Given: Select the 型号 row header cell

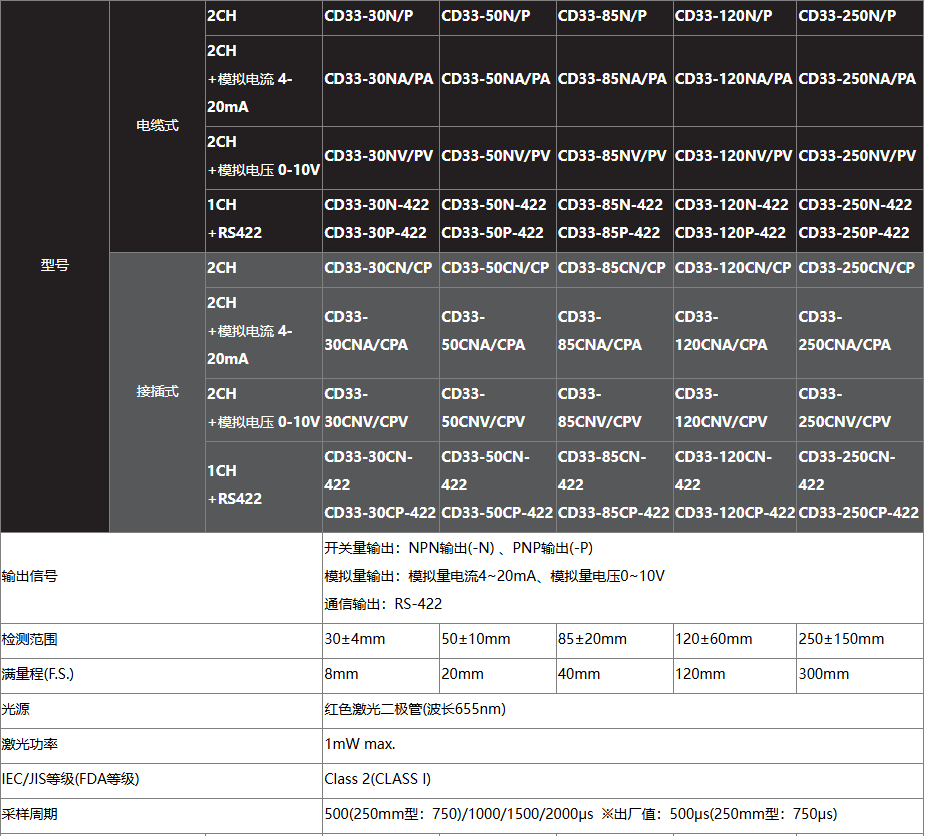Looking at the screenshot, I should (x=55, y=266).
